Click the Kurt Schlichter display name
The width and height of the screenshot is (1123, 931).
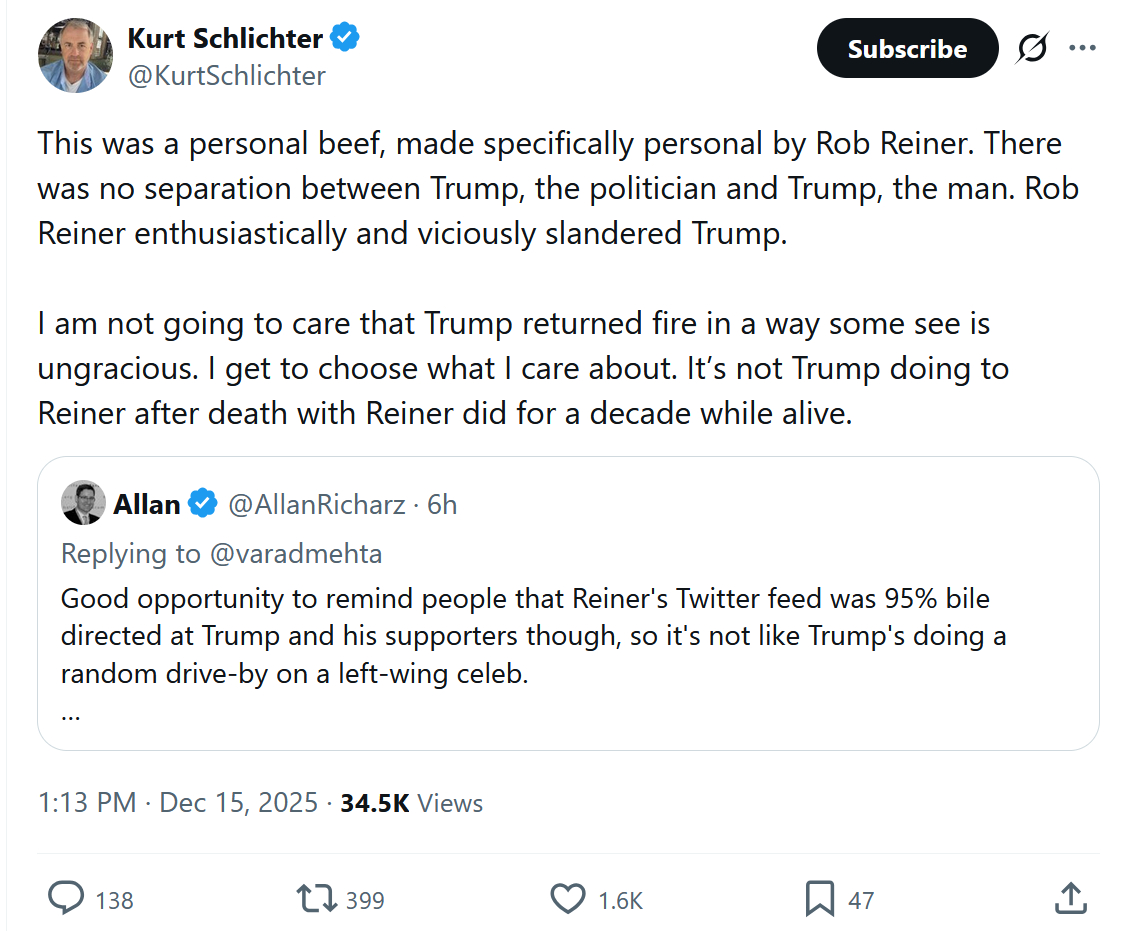tap(225, 39)
